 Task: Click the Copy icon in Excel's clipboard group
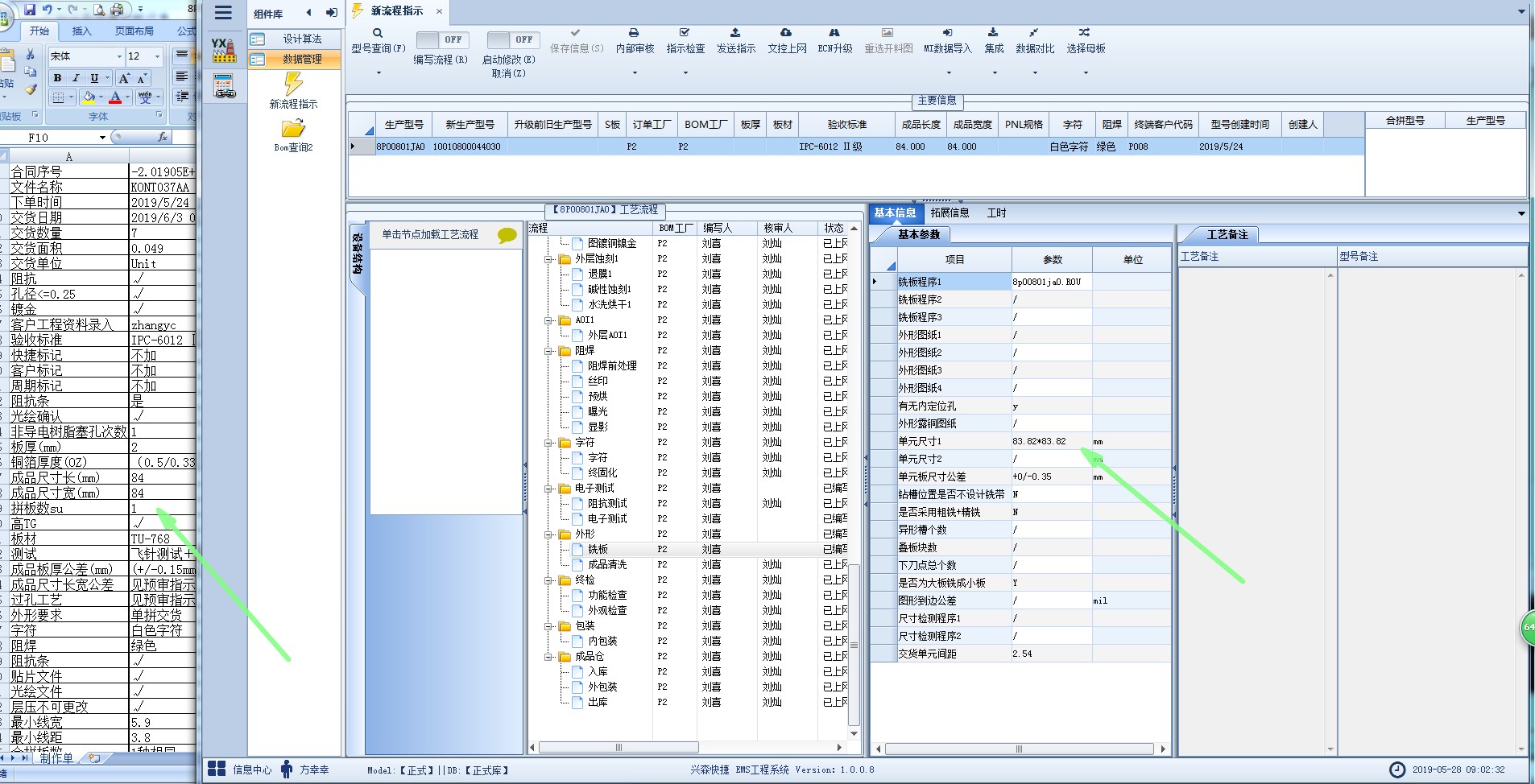pyautogui.click(x=30, y=72)
